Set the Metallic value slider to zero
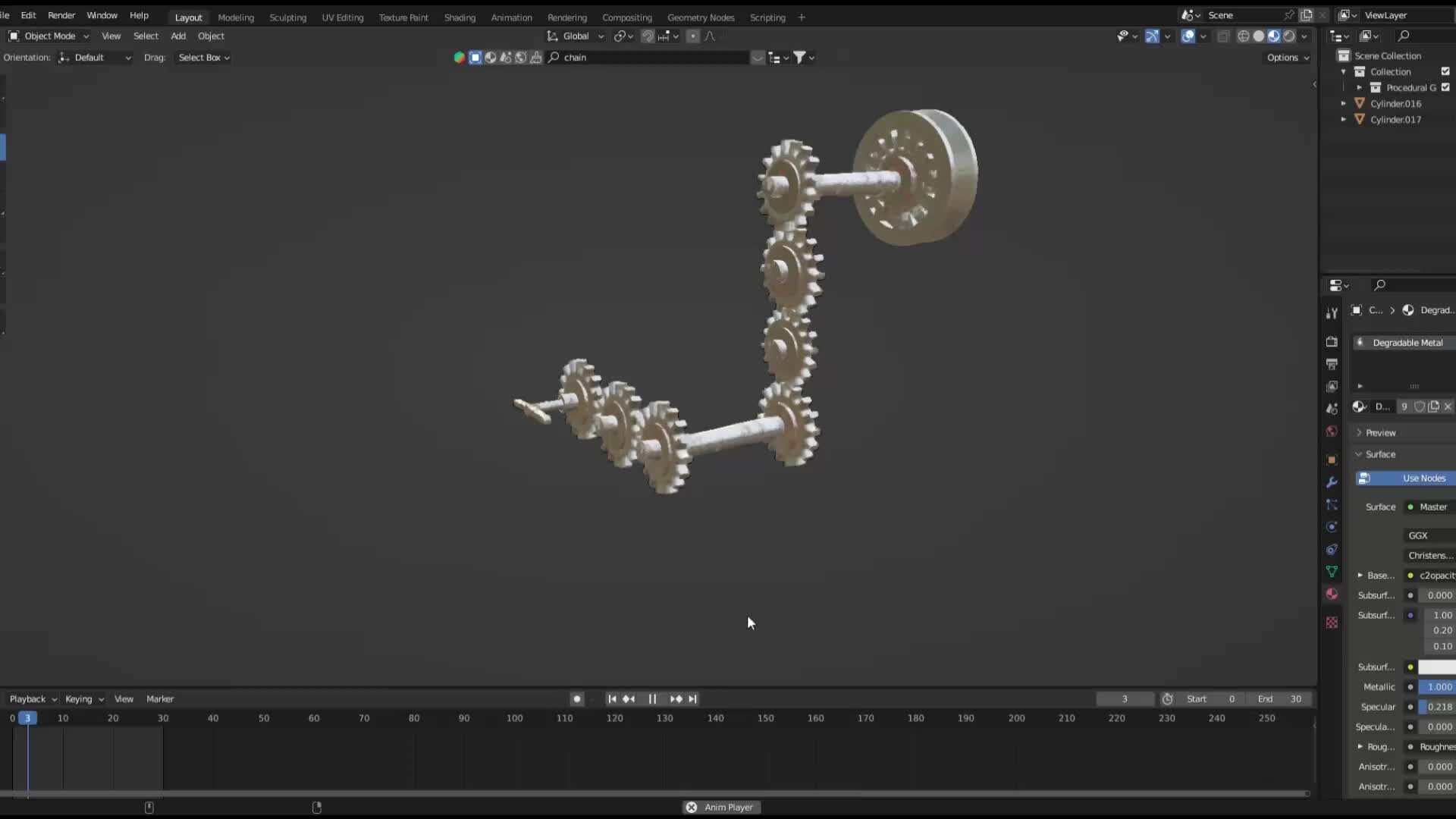The width and height of the screenshot is (1456, 819). [1423, 686]
